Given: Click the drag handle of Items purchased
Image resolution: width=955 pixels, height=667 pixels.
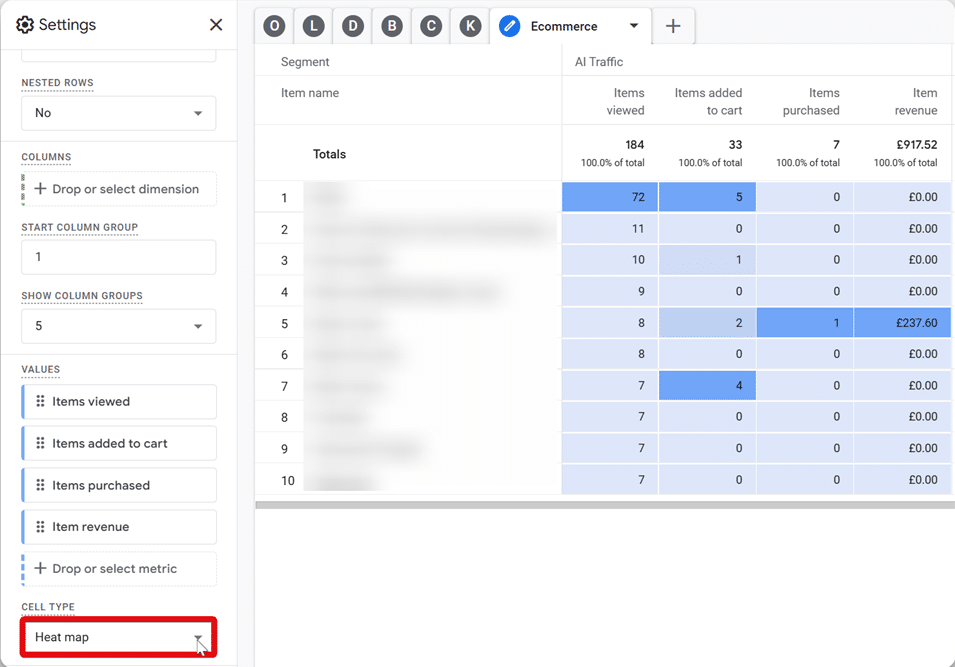Looking at the screenshot, I should [40, 485].
